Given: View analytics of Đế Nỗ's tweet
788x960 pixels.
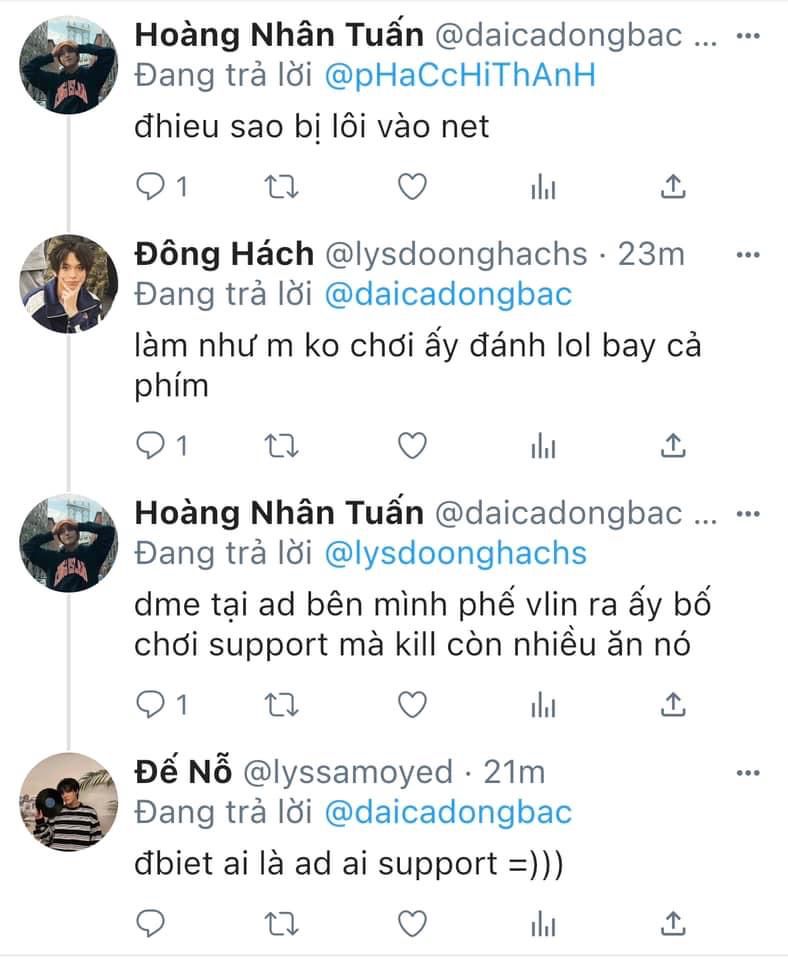Looking at the screenshot, I should point(543,921).
